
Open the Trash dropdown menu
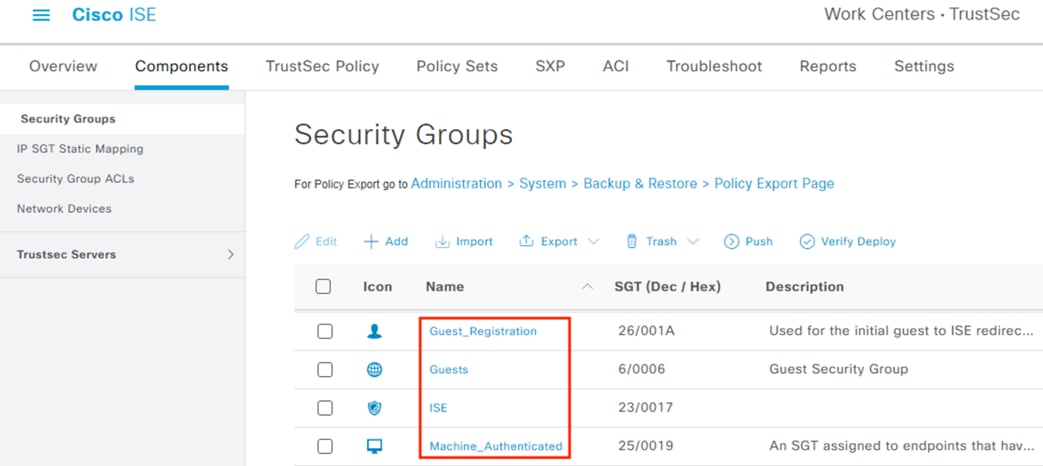coord(662,241)
